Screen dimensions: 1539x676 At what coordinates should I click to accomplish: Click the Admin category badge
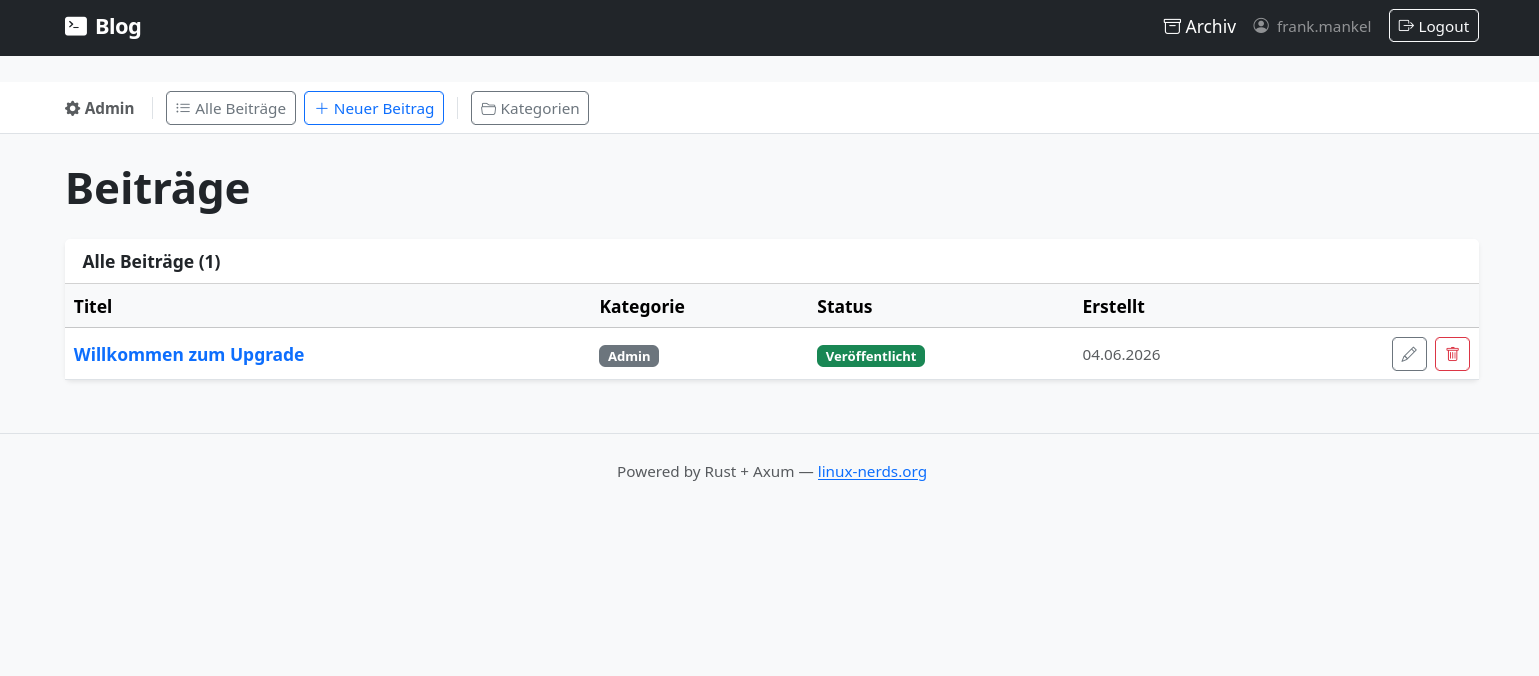pos(629,356)
